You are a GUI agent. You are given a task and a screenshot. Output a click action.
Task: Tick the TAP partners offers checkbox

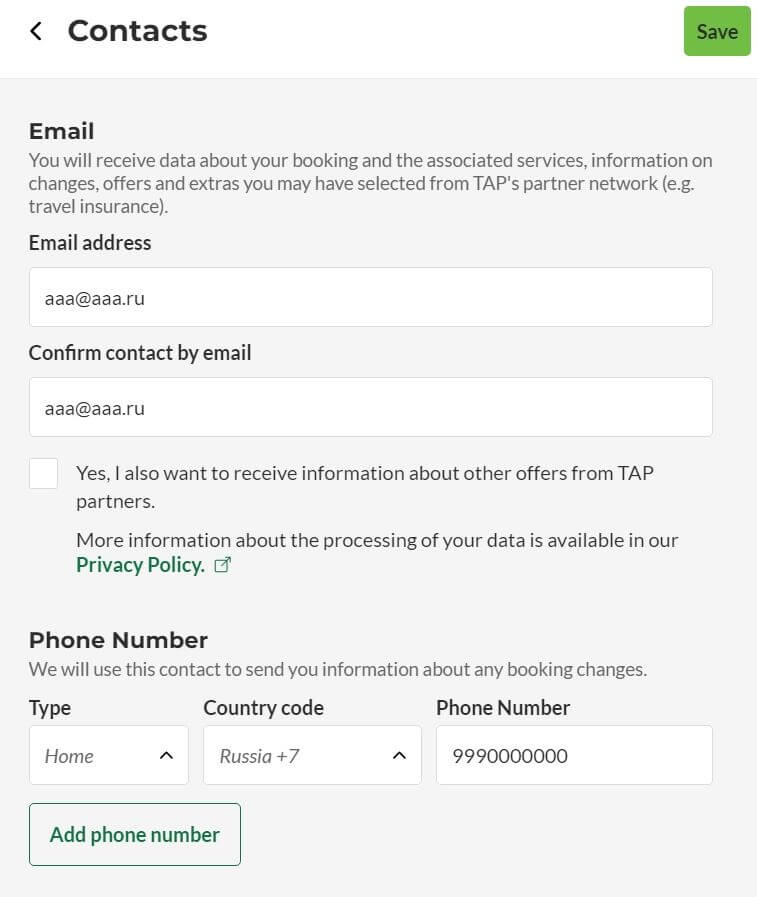click(43, 473)
